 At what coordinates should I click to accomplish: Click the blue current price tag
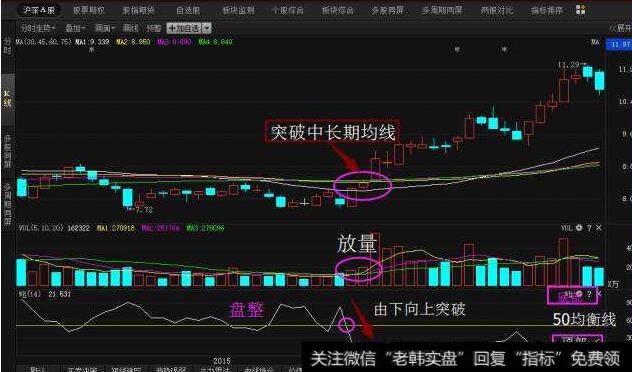(x=619, y=44)
